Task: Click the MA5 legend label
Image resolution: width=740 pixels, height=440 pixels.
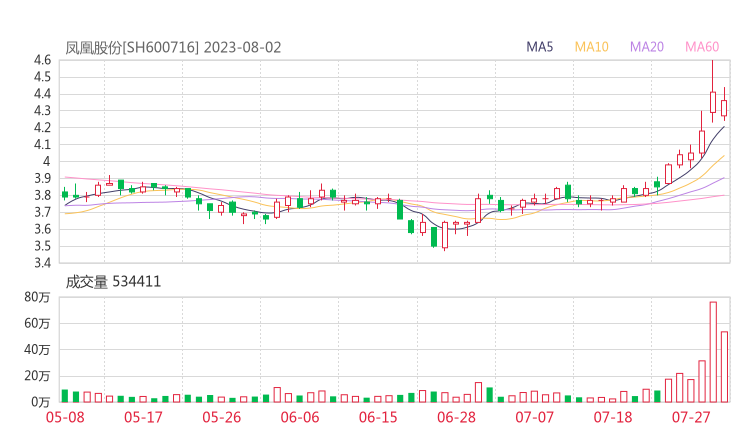Action: (539, 47)
